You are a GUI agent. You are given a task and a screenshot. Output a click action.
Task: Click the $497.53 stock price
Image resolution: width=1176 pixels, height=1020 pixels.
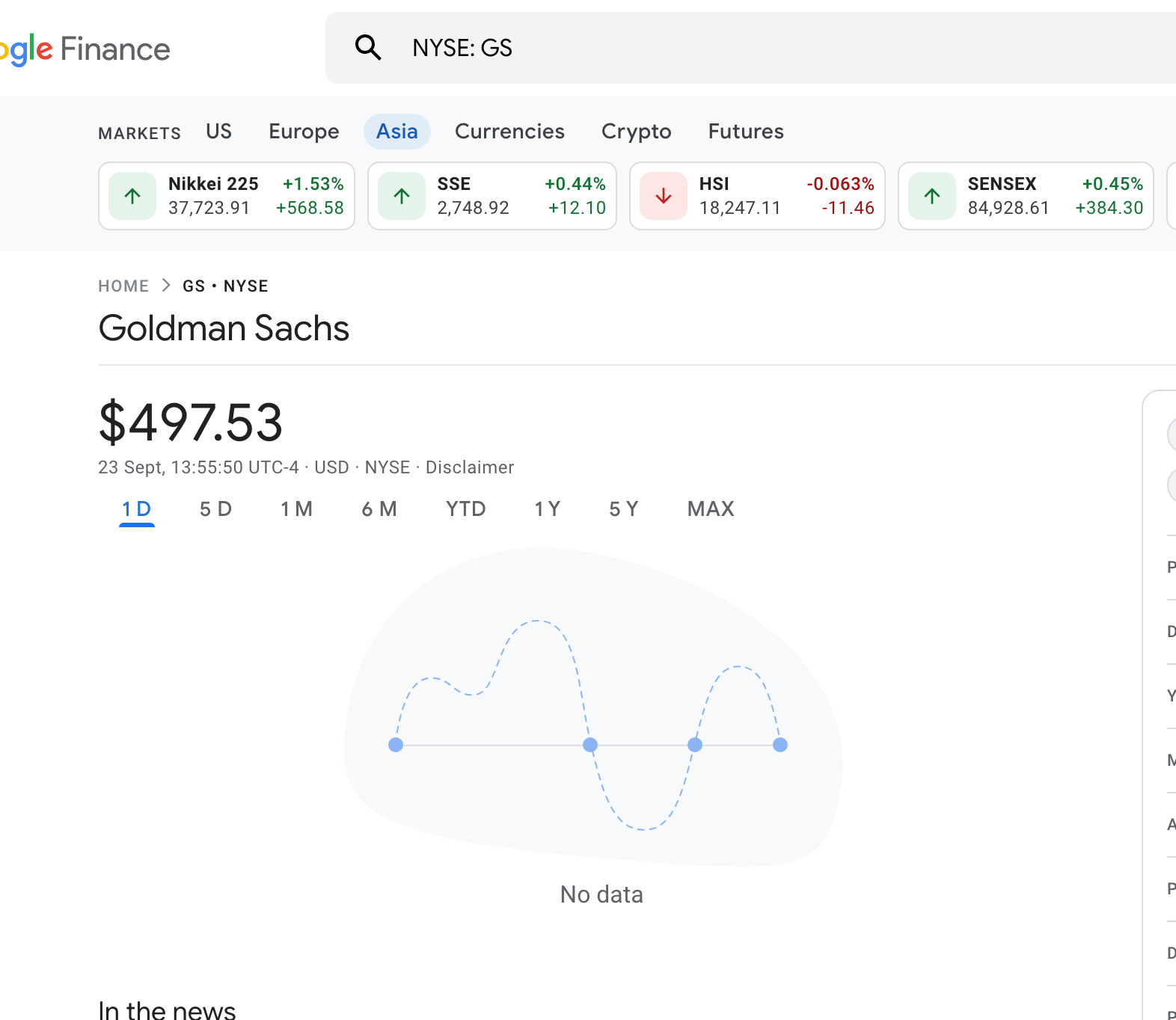click(x=191, y=423)
